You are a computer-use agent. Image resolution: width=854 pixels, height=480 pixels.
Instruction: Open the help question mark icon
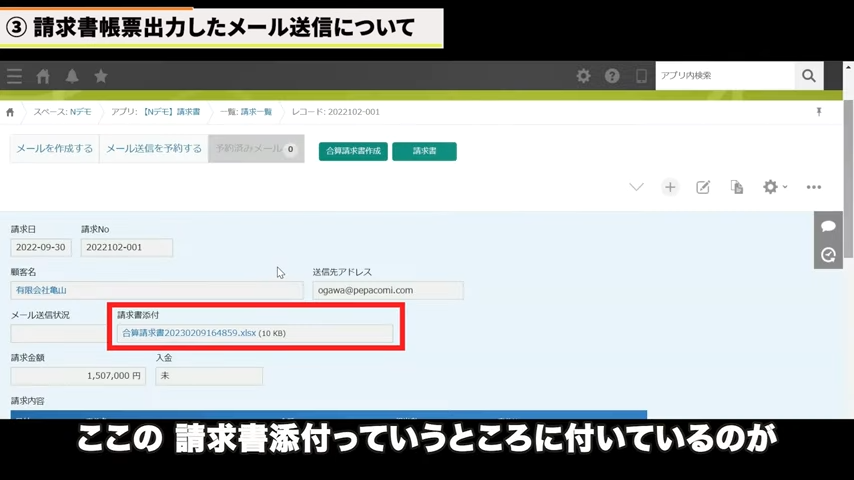point(612,76)
